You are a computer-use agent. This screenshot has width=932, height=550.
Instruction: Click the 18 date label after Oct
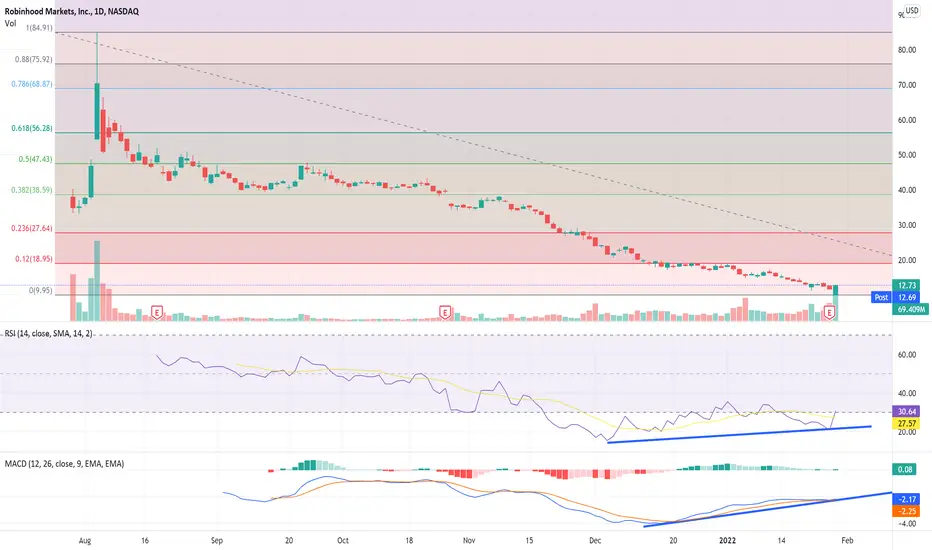(409, 540)
